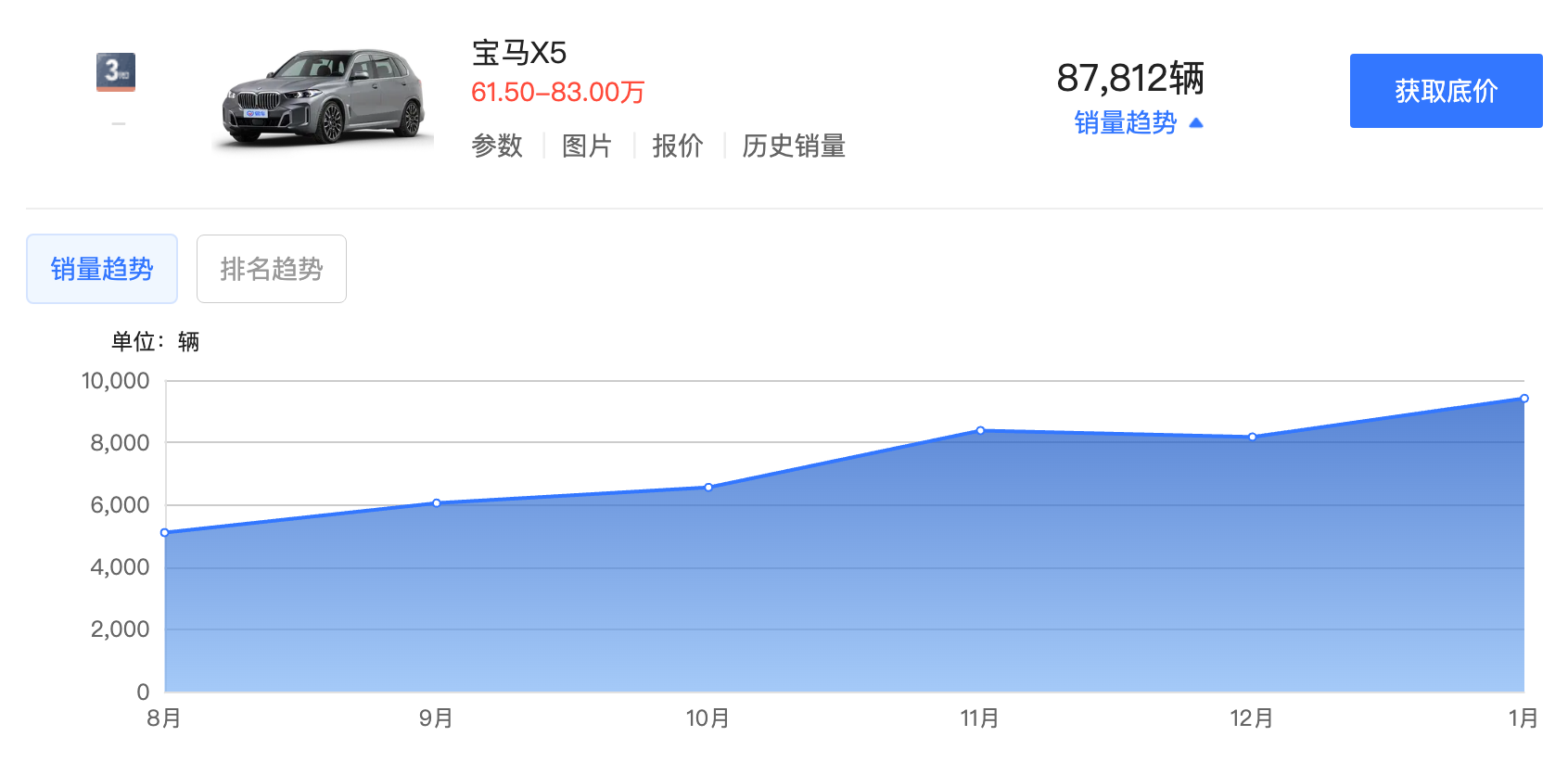
Task: Select the 1月 data point on chart
Action: point(1523,399)
